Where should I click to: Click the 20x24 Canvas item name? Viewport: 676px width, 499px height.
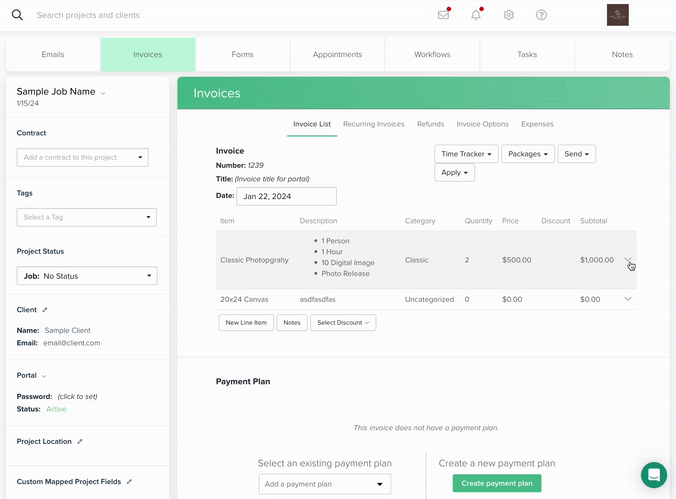[x=244, y=299]
